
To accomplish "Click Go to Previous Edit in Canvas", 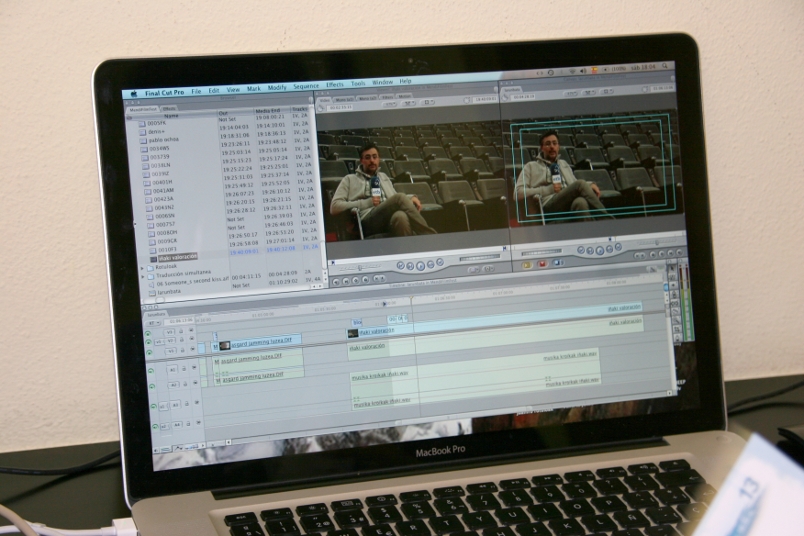I will click(581, 250).
